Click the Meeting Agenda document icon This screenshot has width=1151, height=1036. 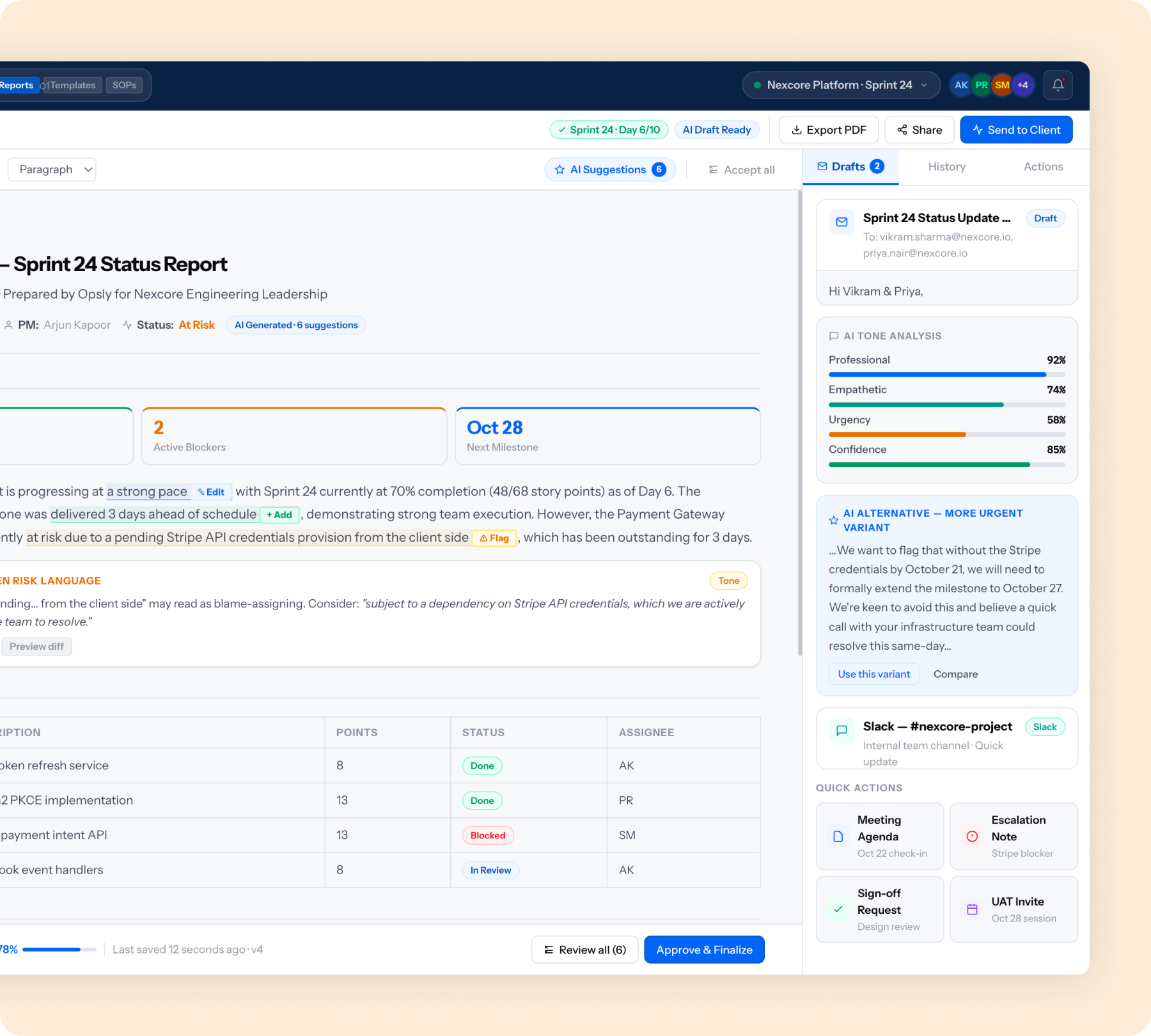pyautogui.click(x=838, y=836)
